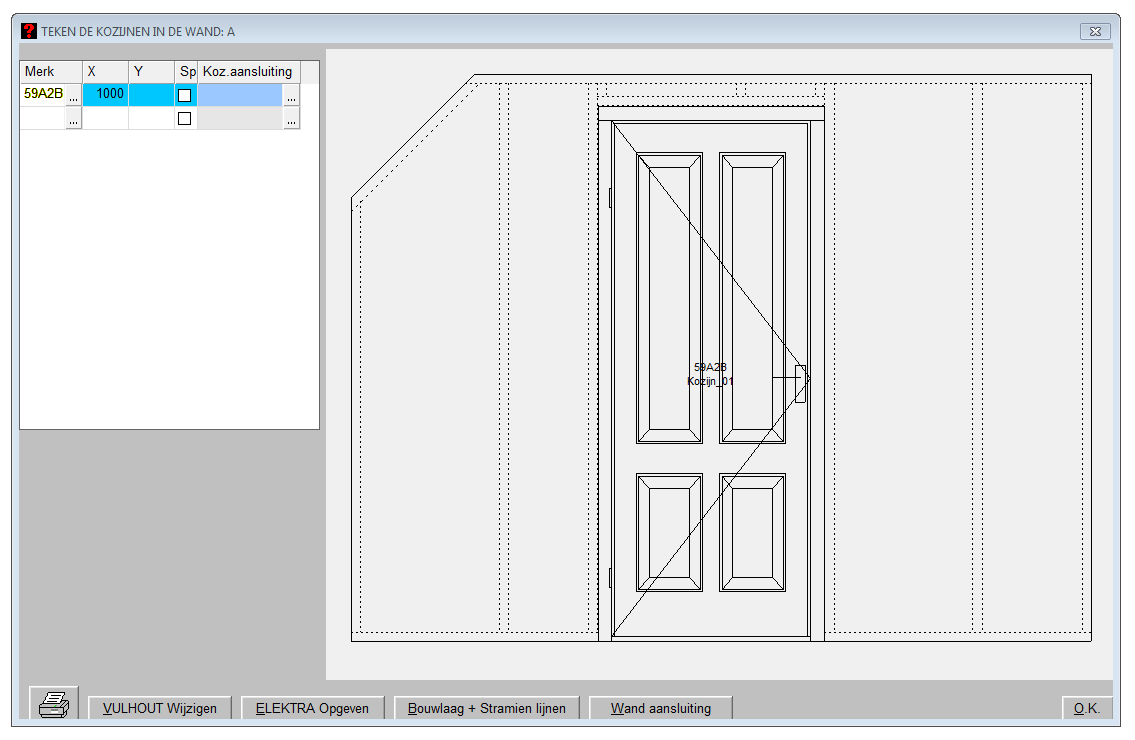
Task: Confirm with the O.K. button
Action: (x=1087, y=708)
